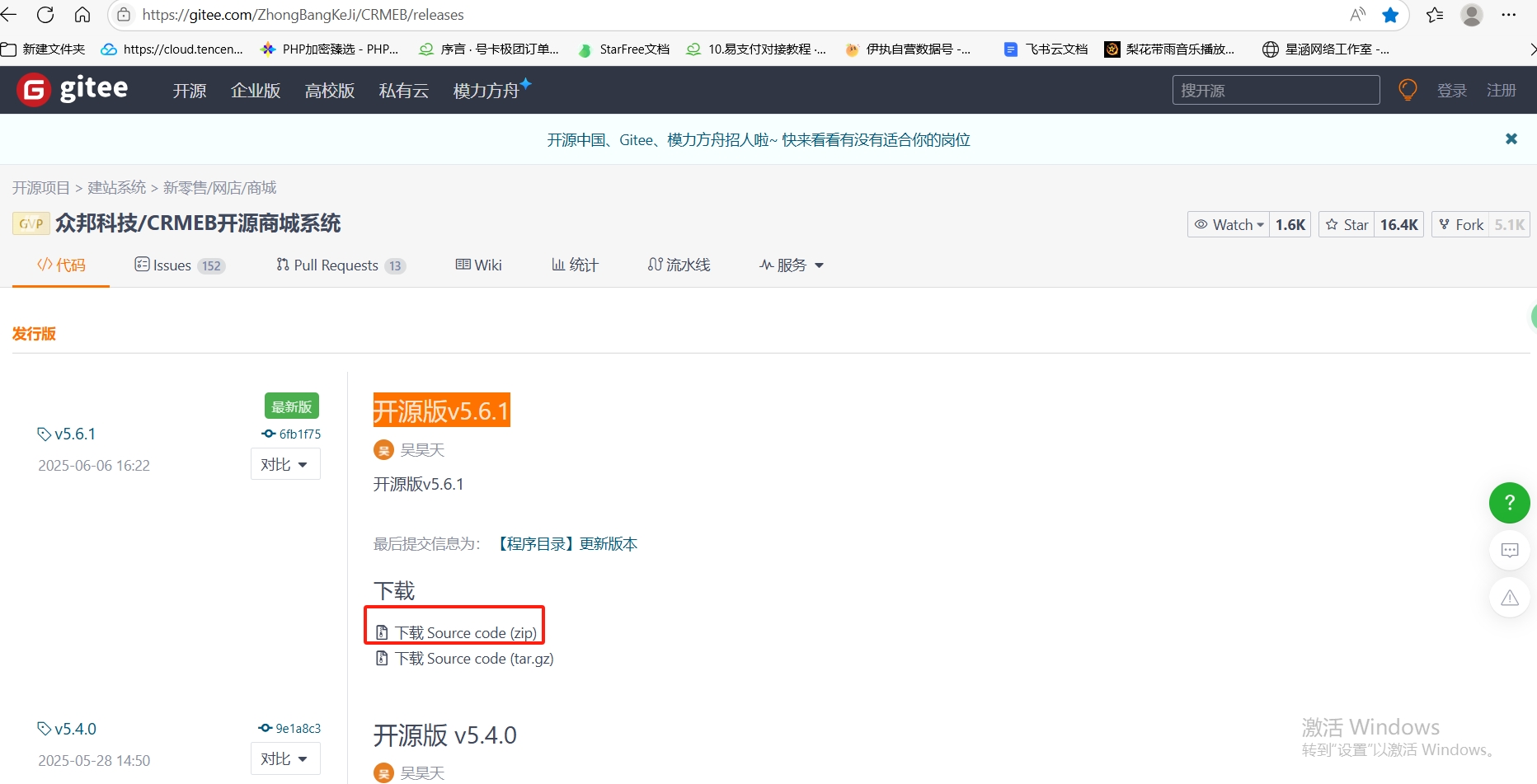Go to the browser home icon
This screenshot has height=784, width=1537.
tap(82, 15)
